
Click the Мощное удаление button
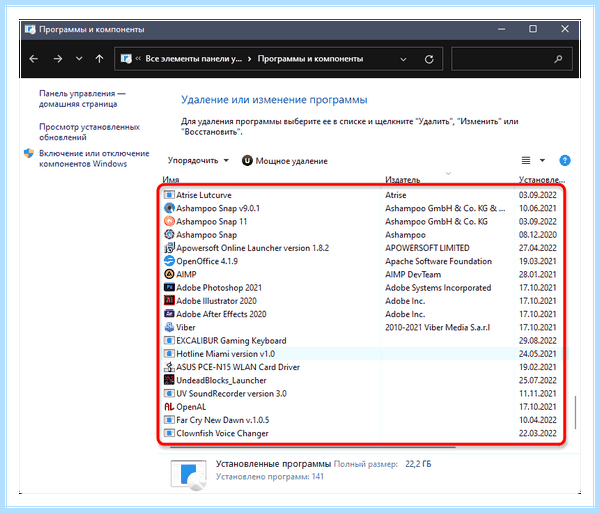pos(285,161)
